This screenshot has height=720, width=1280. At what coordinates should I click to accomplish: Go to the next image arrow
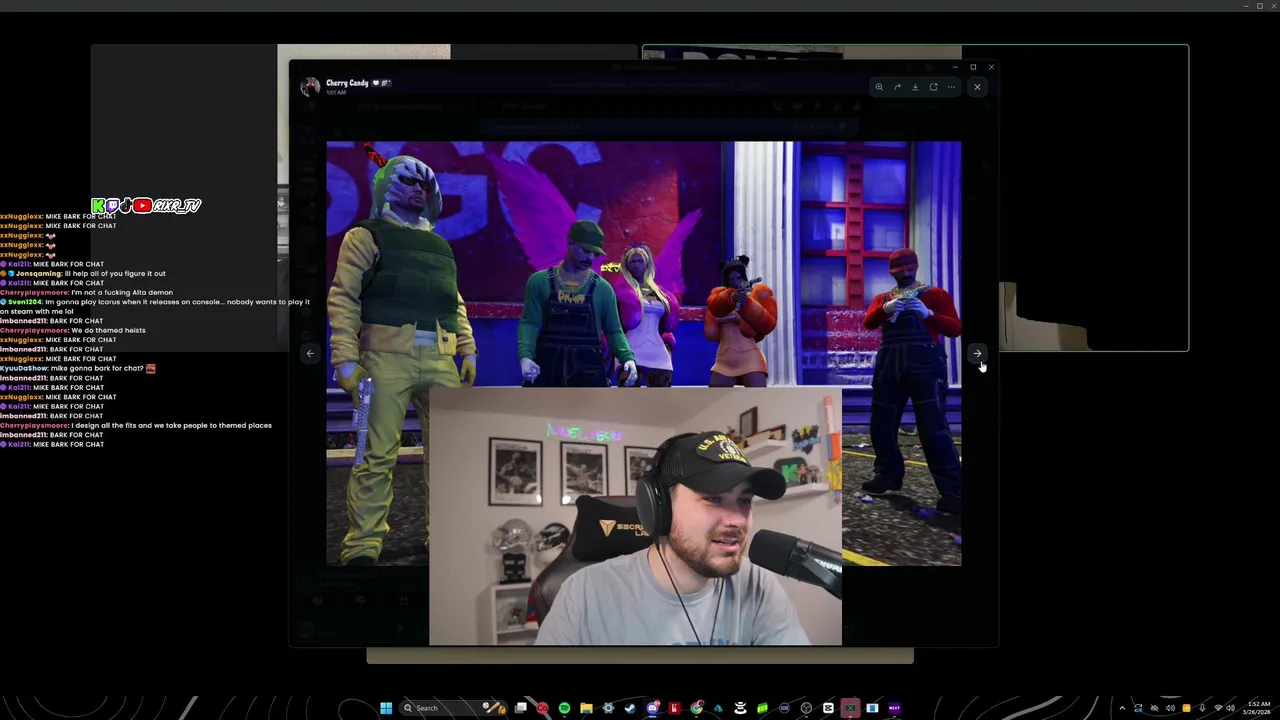(x=977, y=353)
